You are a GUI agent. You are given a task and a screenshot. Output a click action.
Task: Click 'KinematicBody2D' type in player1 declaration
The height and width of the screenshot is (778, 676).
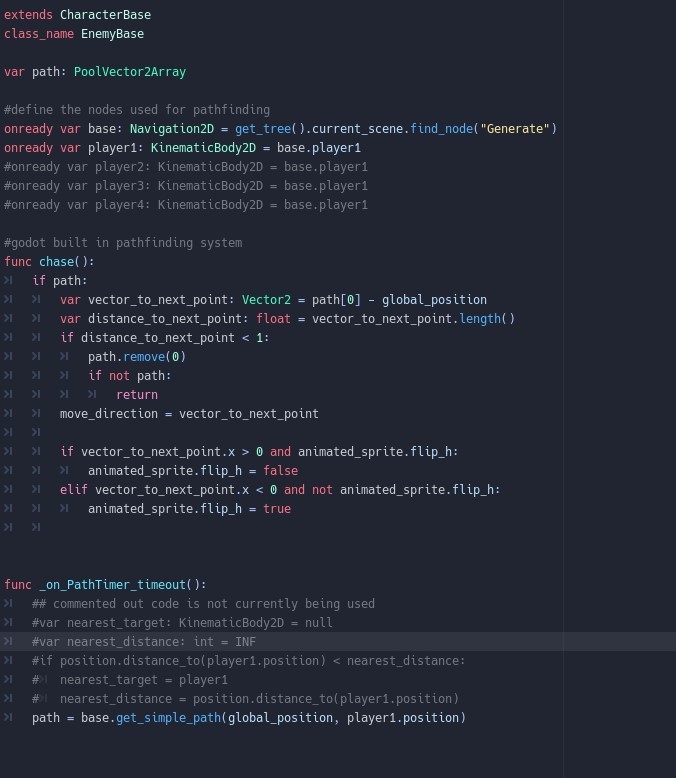click(x=203, y=148)
